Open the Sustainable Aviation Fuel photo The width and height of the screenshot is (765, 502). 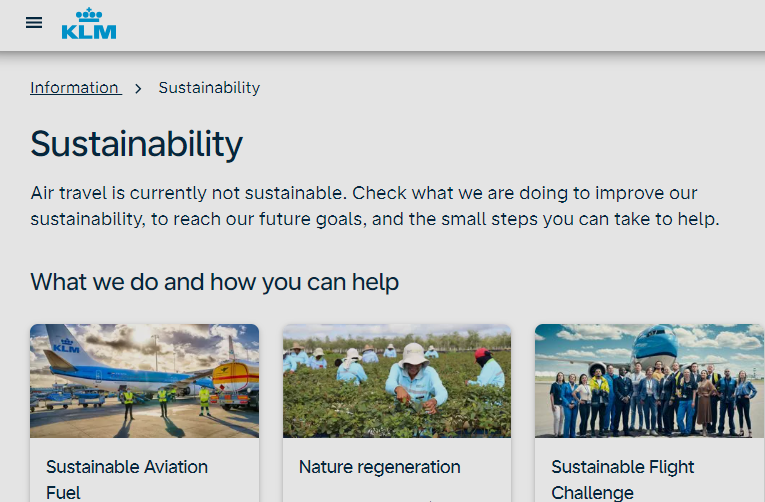point(144,380)
